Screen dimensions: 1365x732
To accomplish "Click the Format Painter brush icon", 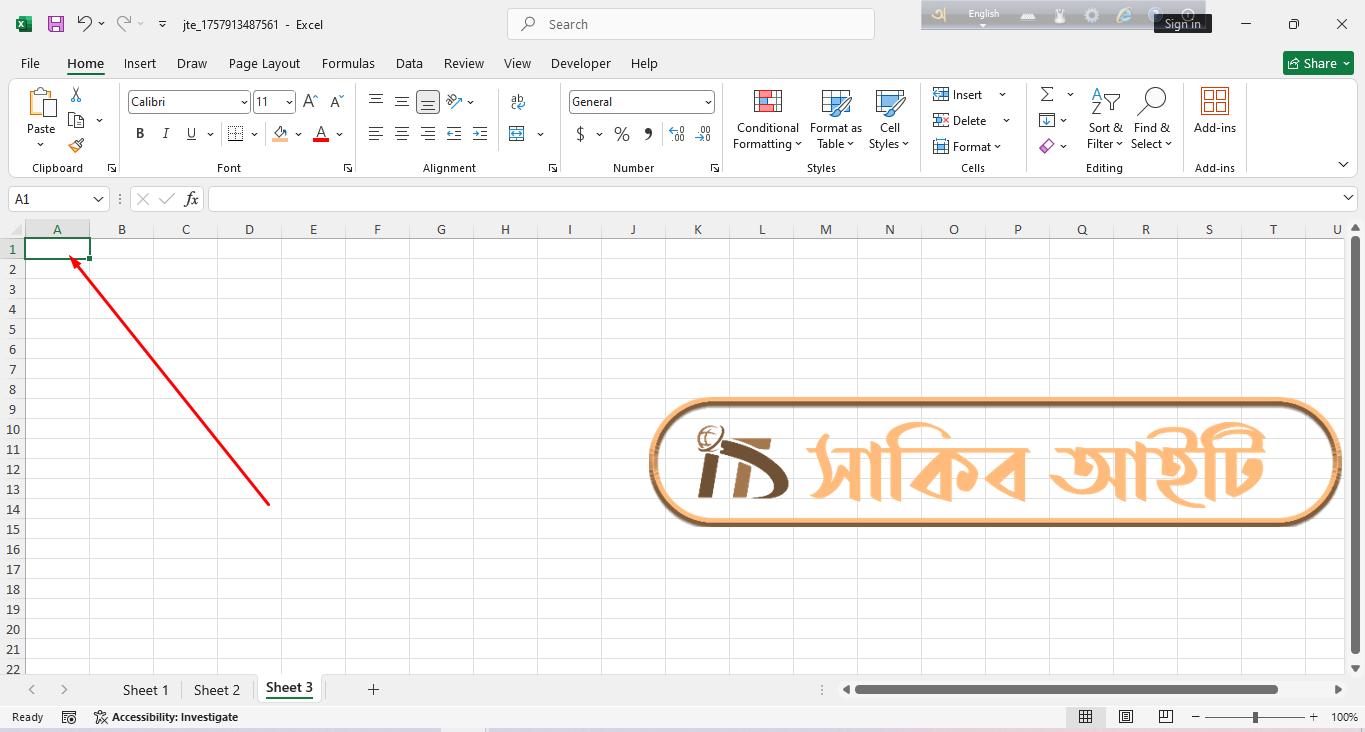I will [x=76, y=146].
